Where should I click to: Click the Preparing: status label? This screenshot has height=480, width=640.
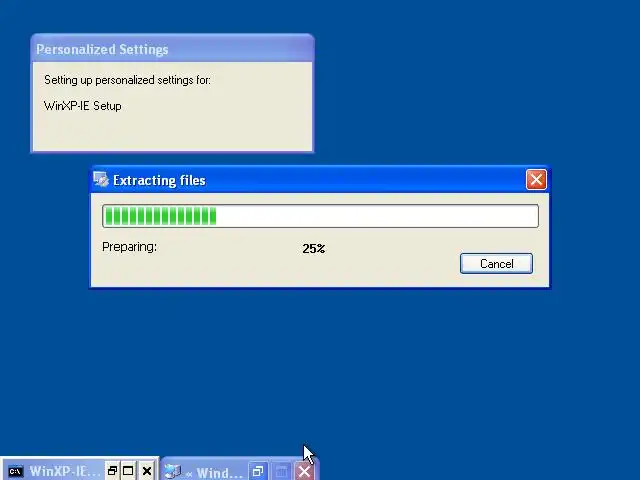click(129, 247)
